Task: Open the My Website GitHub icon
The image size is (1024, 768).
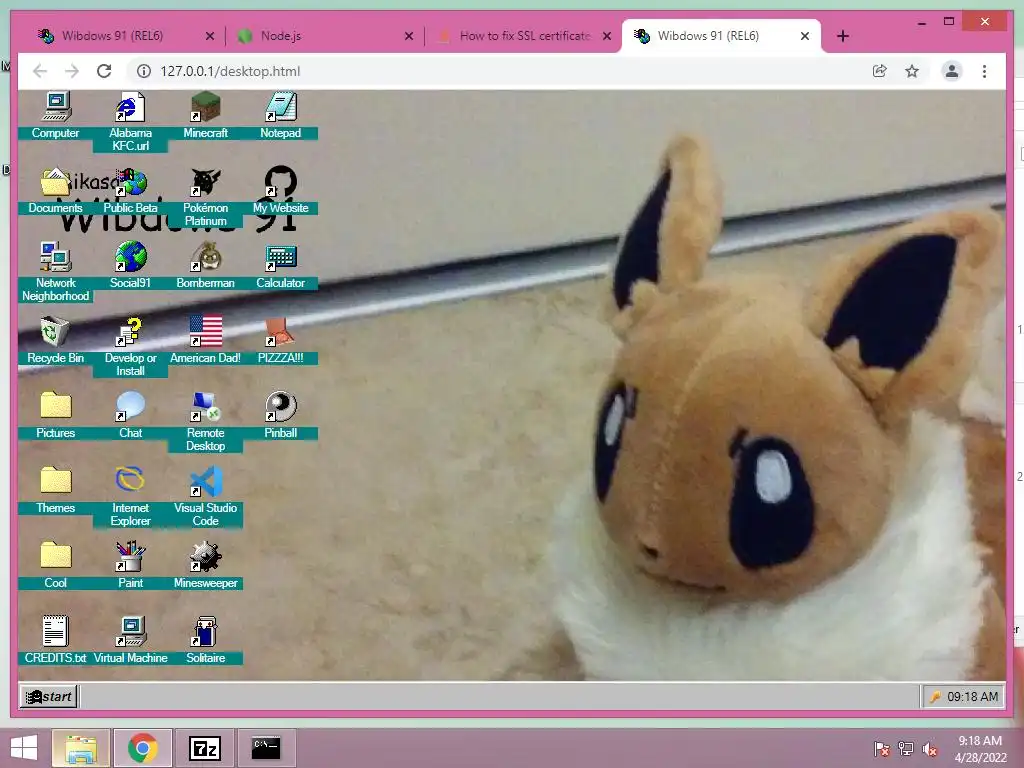Action: [281, 191]
